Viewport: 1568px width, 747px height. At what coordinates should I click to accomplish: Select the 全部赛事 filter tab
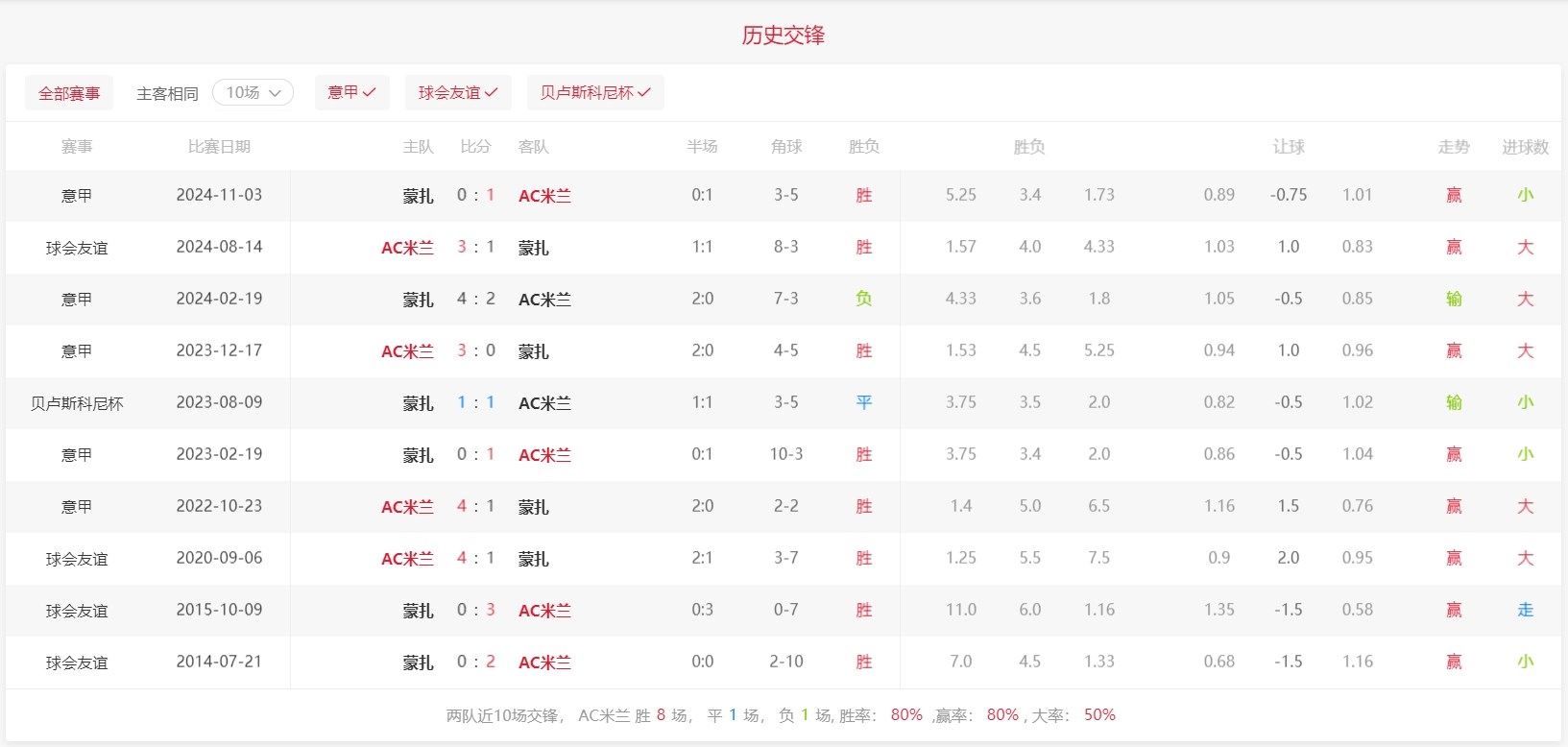point(69,93)
